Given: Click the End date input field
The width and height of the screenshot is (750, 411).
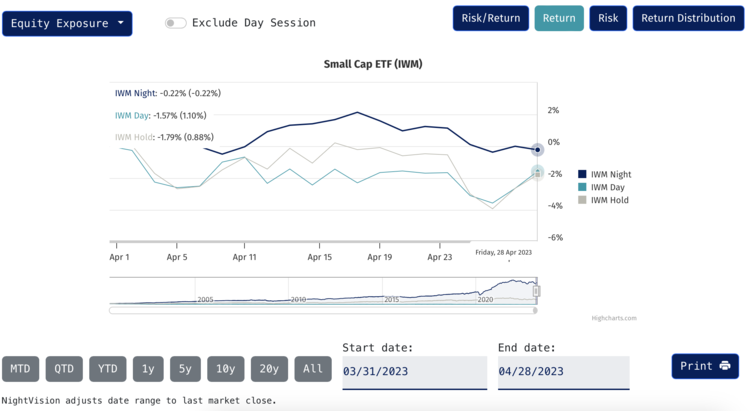Looking at the screenshot, I should point(563,372).
